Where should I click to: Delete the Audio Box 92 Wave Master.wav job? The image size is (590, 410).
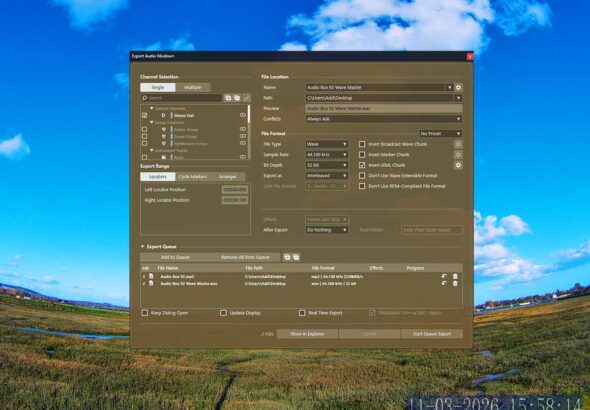click(x=455, y=283)
